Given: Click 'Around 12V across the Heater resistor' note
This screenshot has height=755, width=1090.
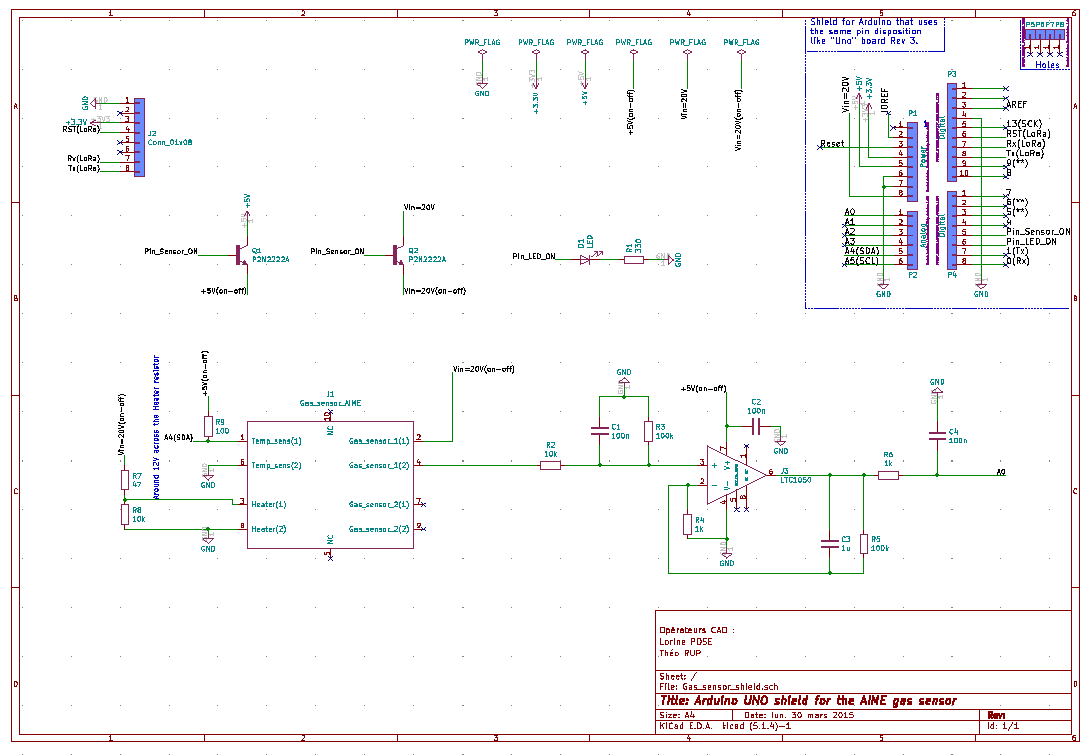Looking at the screenshot, I should coord(156,428).
